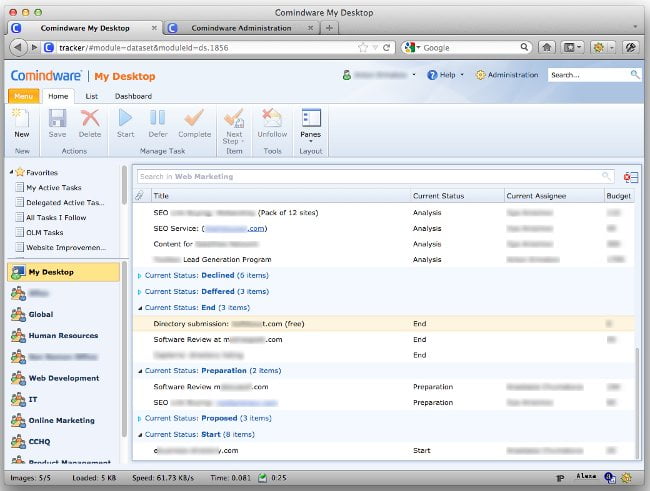Open All Tasks I Follow favorite

(x=51, y=217)
